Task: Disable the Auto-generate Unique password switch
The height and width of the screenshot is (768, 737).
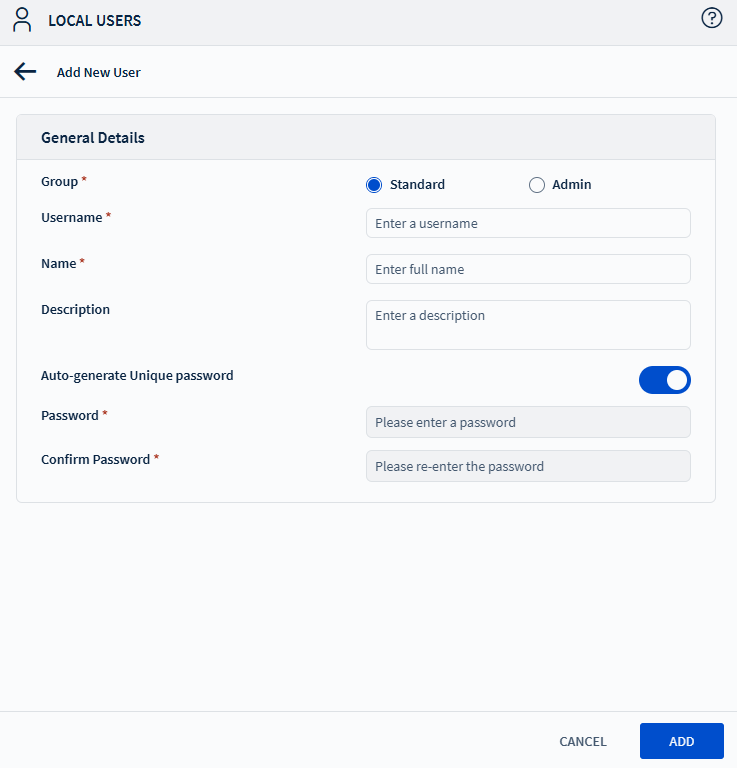Action: [x=664, y=380]
